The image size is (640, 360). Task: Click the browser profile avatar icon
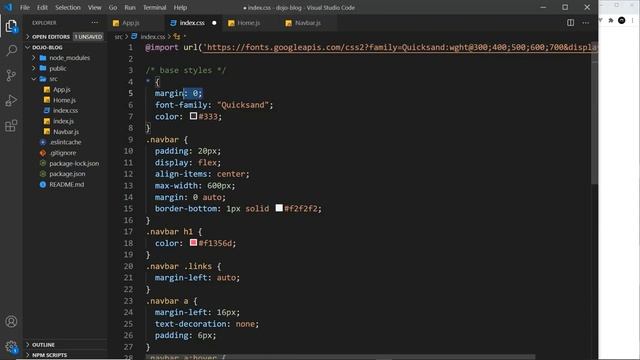pos(622,20)
